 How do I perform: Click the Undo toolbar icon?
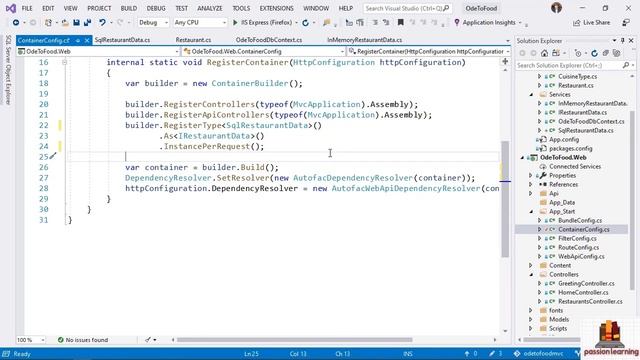(102, 23)
